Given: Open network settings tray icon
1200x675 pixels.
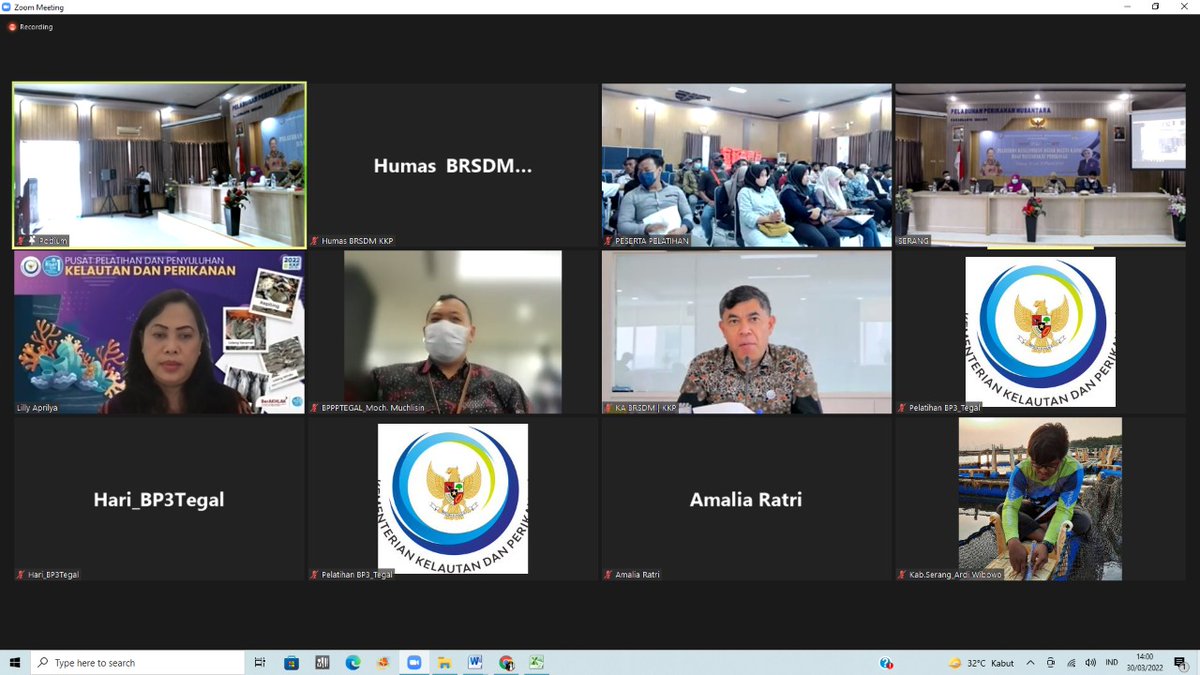Looking at the screenshot, I should (1070, 663).
